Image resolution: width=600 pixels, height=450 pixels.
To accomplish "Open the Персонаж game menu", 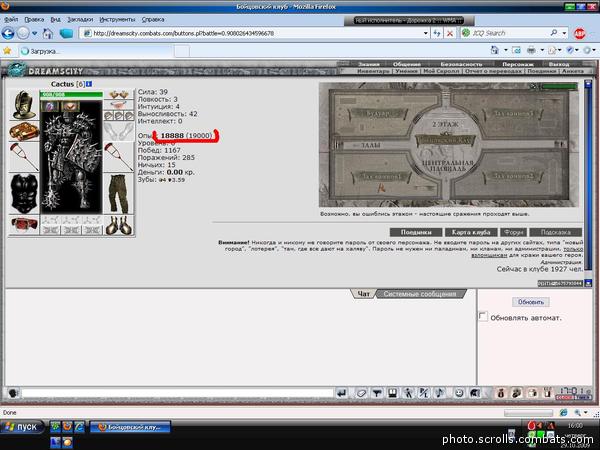I will [518, 64].
